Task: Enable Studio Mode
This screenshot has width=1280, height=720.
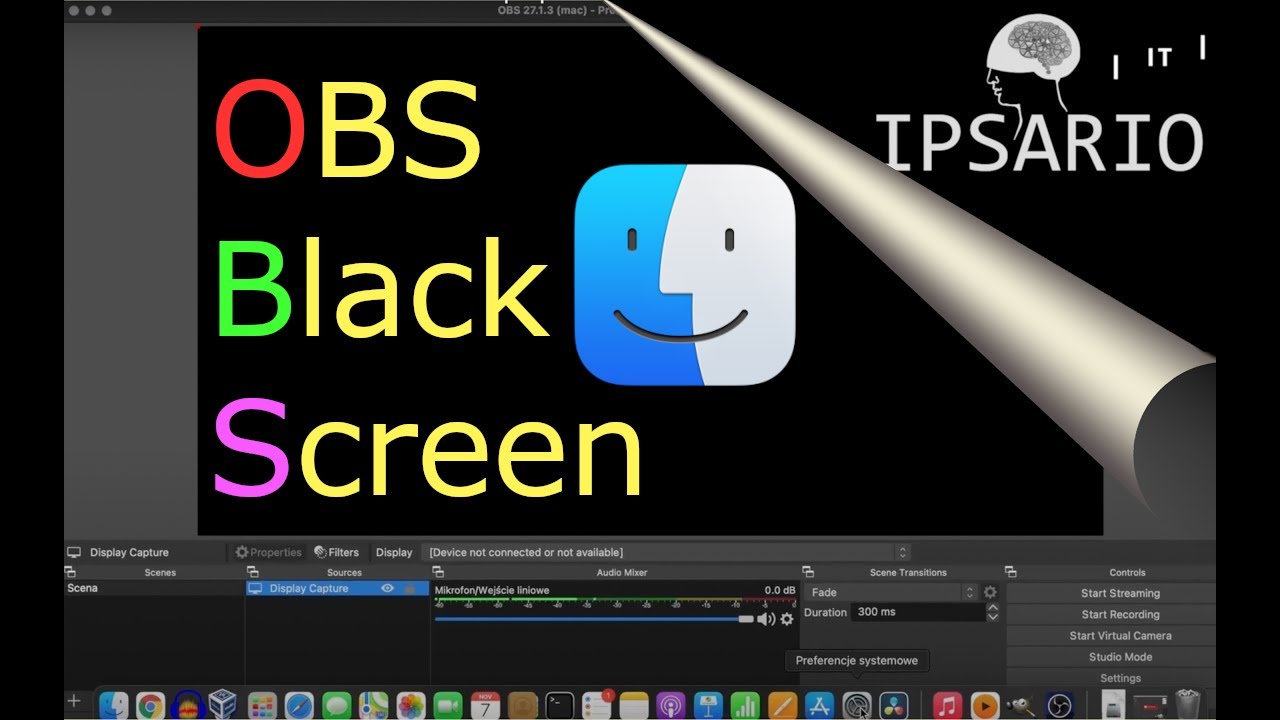Action: (x=1120, y=657)
